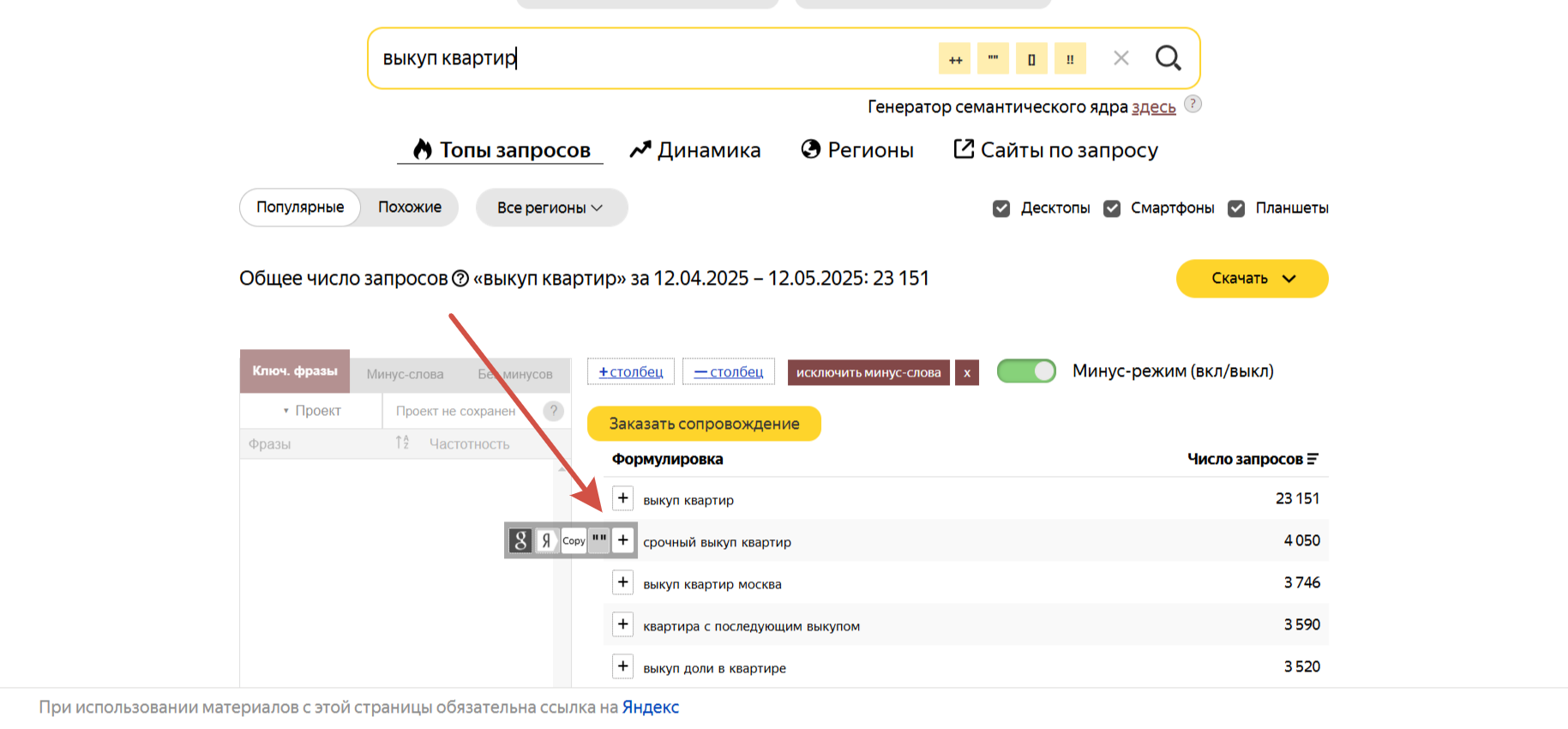Click the sort icon in the 'Фразы' header

(x=402, y=443)
